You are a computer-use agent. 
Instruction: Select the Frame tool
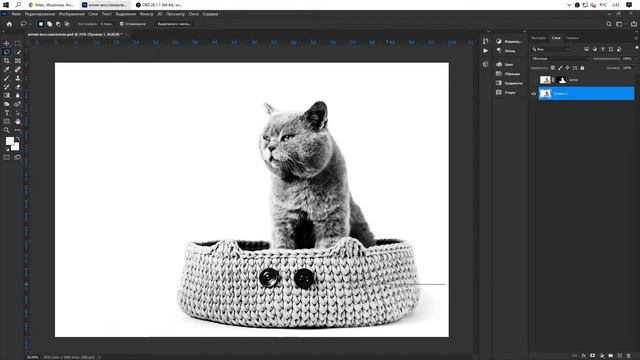tap(18, 60)
